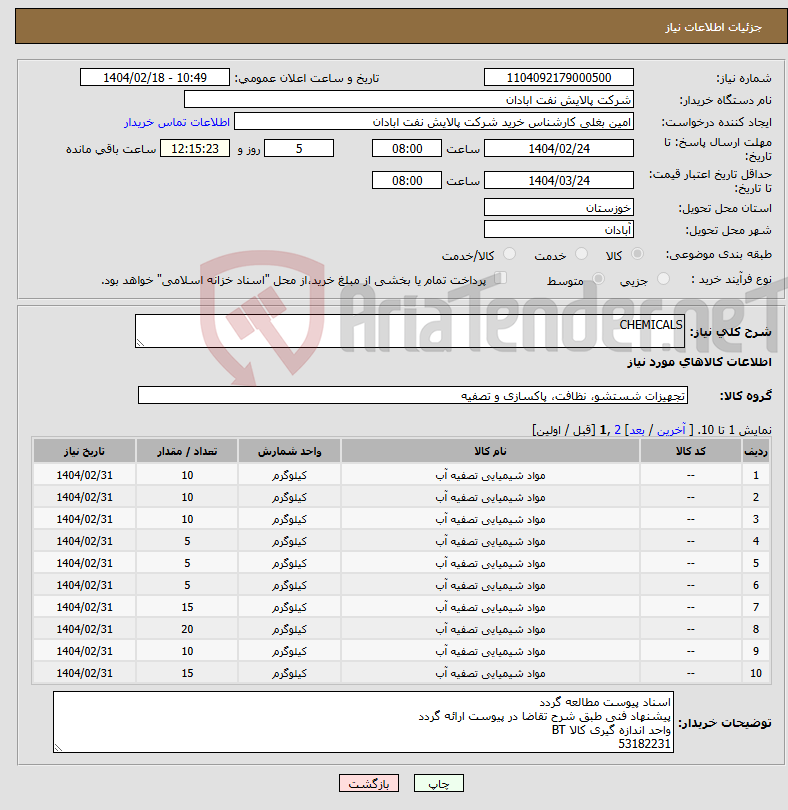This screenshot has width=788, height=810.
Task: Click the response deadline time 08:00 field
Action: point(407,149)
